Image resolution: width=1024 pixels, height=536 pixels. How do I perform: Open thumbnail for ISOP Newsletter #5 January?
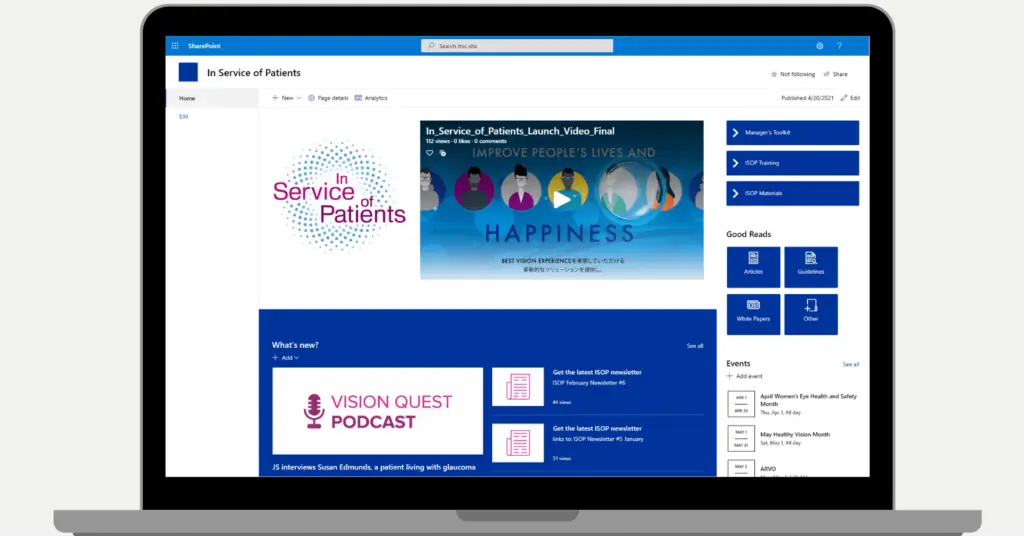pos(518,443)
